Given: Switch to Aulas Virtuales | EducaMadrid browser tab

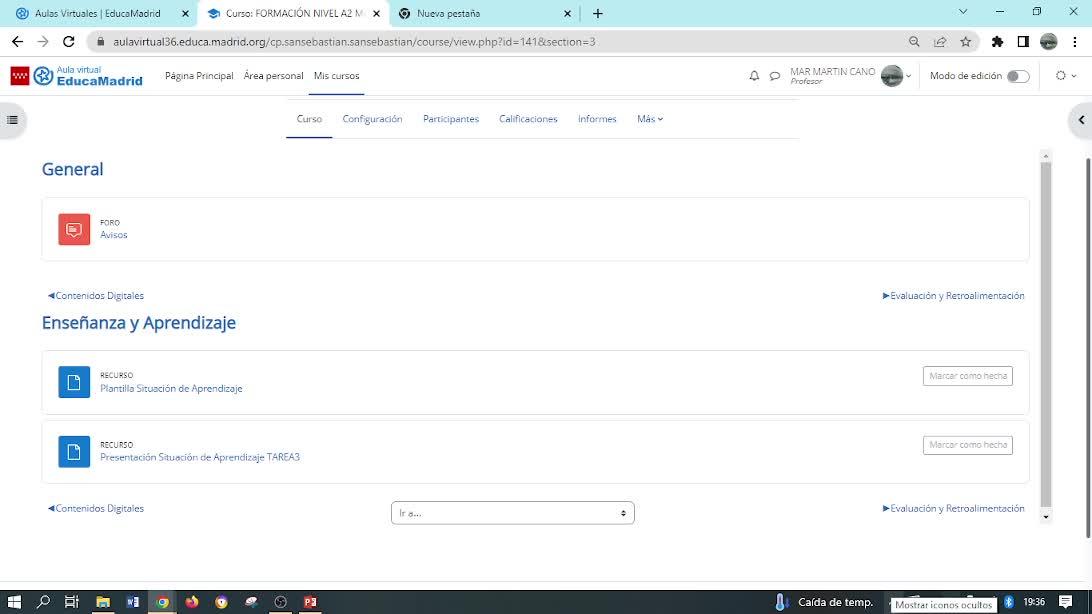Looking at the screenshot, I should [98, 13].
